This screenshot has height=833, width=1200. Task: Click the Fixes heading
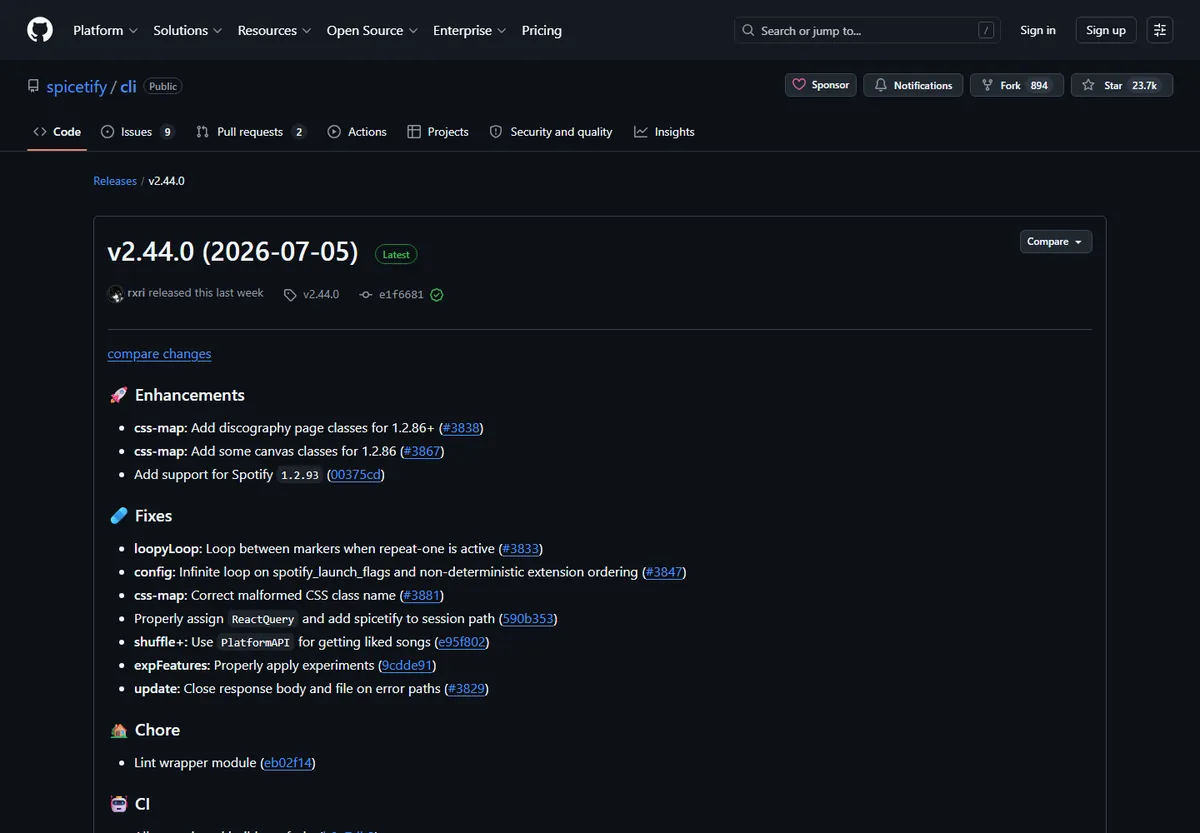[x=154, y=516]
